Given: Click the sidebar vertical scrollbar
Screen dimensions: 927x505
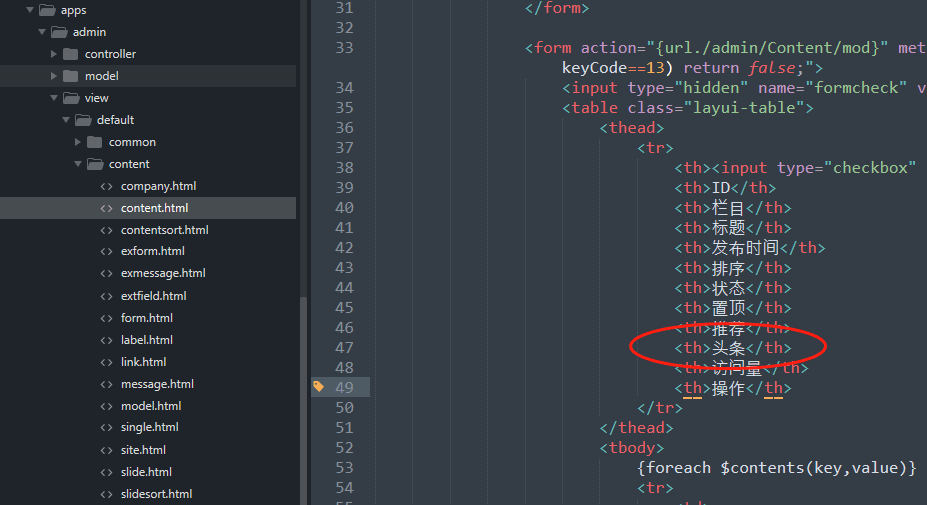Looking at the screenshot, I should (x=303, y=400).
